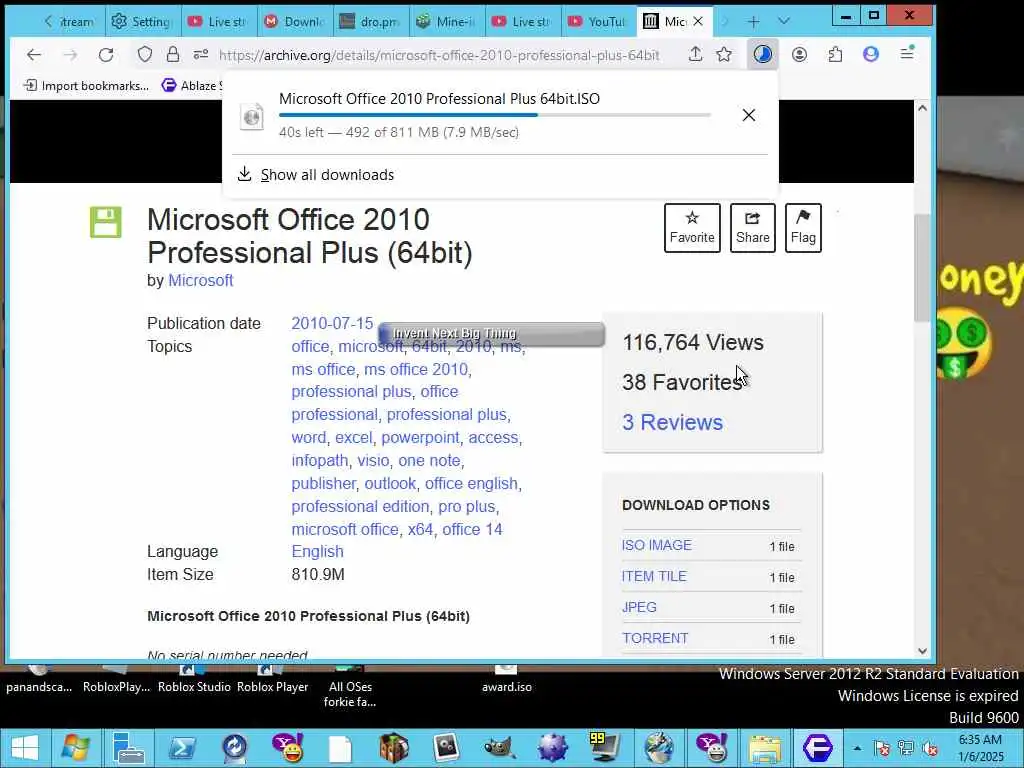Screen dimensions: 1024x768
Task: Click the Invent Next Big Thing bar
Action: pos(491,334)
